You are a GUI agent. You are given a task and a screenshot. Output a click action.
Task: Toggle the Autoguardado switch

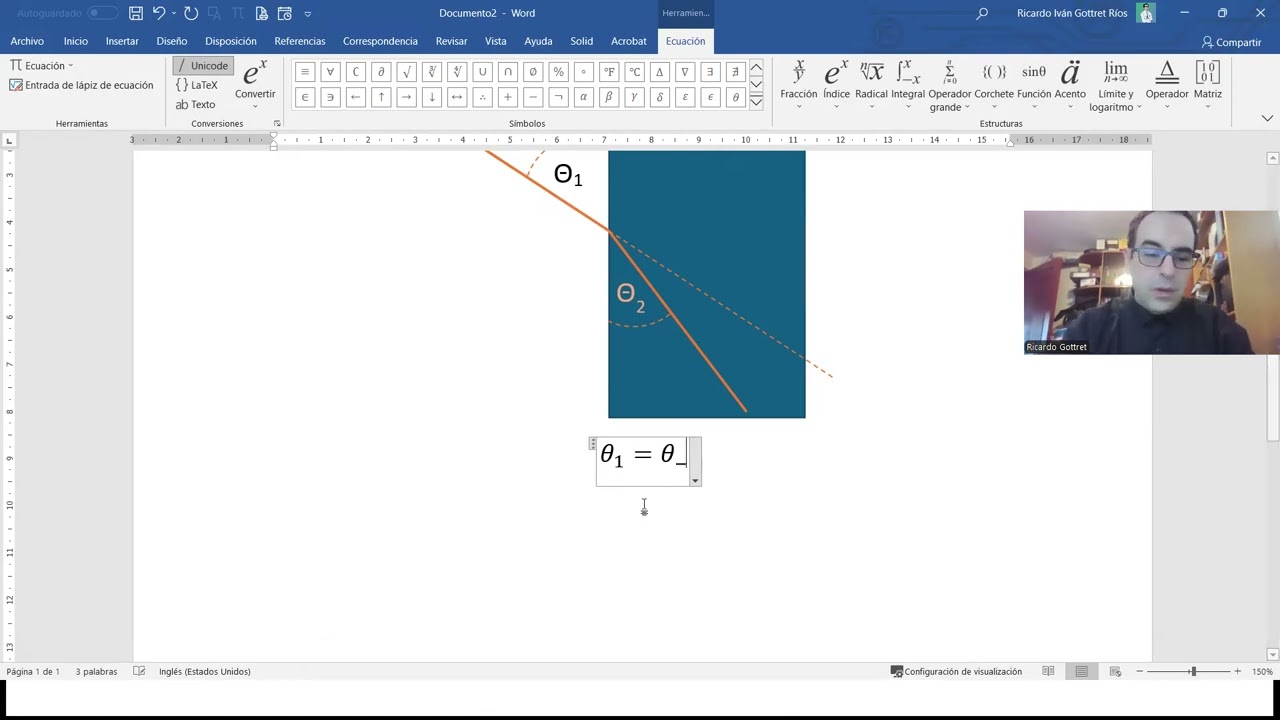point(102,13)
